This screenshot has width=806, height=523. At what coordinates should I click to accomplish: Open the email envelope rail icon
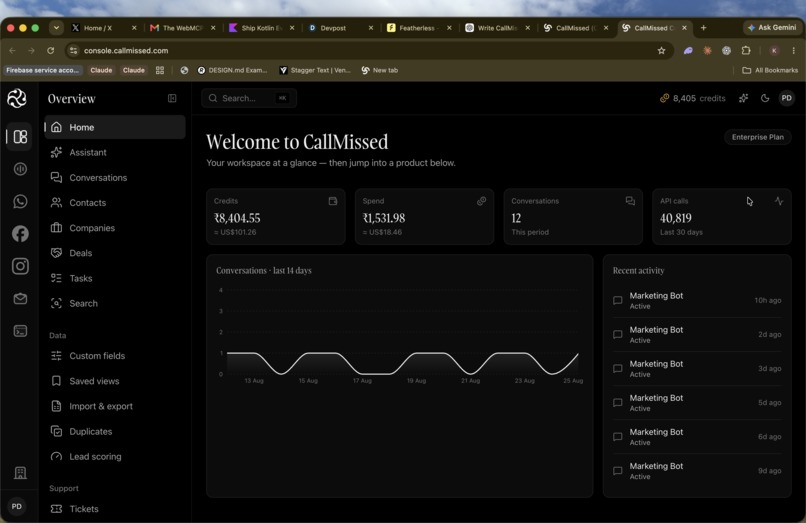[x=20, y=299]
